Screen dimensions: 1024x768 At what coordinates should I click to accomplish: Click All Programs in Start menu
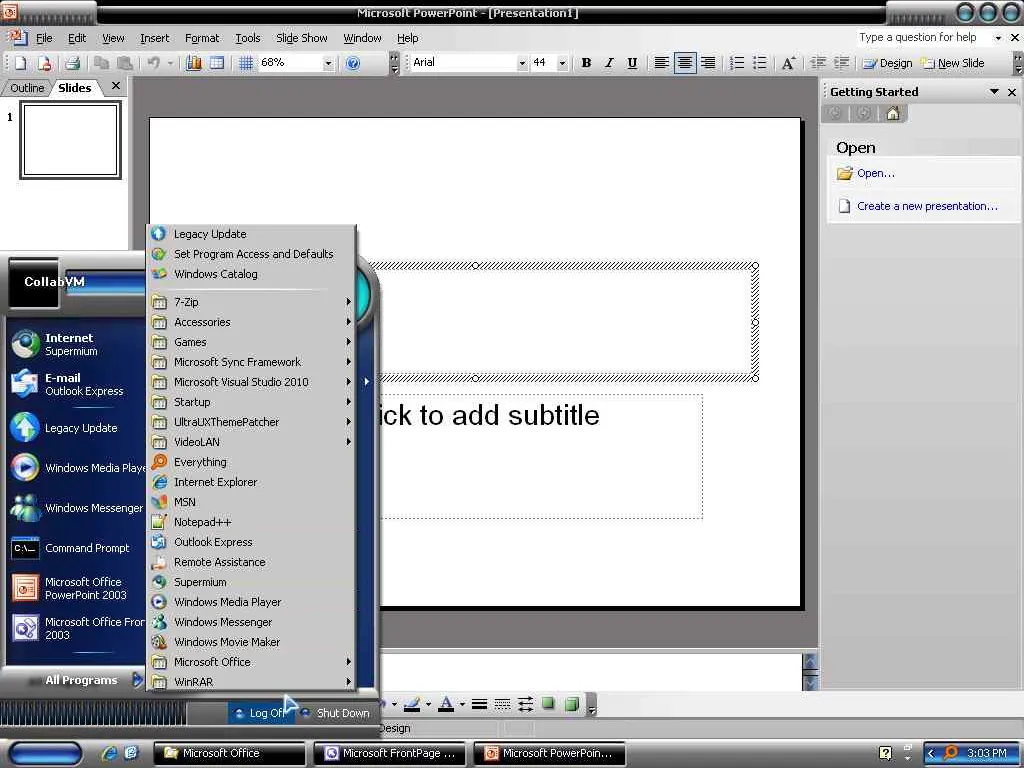(82, 680)
